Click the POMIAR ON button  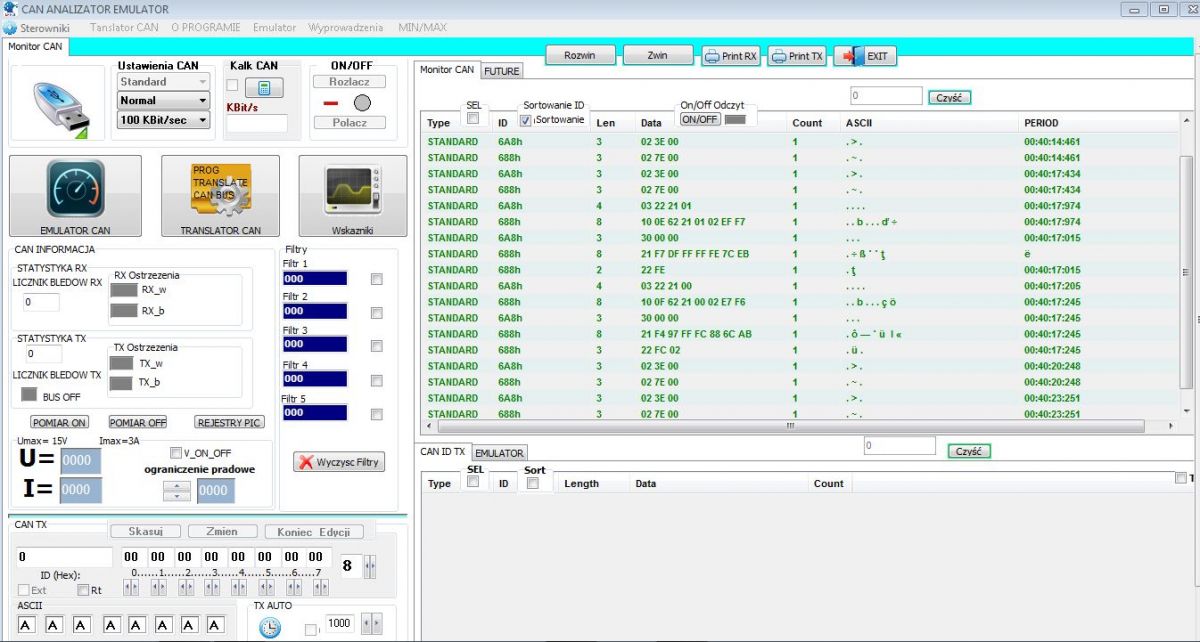60,422
